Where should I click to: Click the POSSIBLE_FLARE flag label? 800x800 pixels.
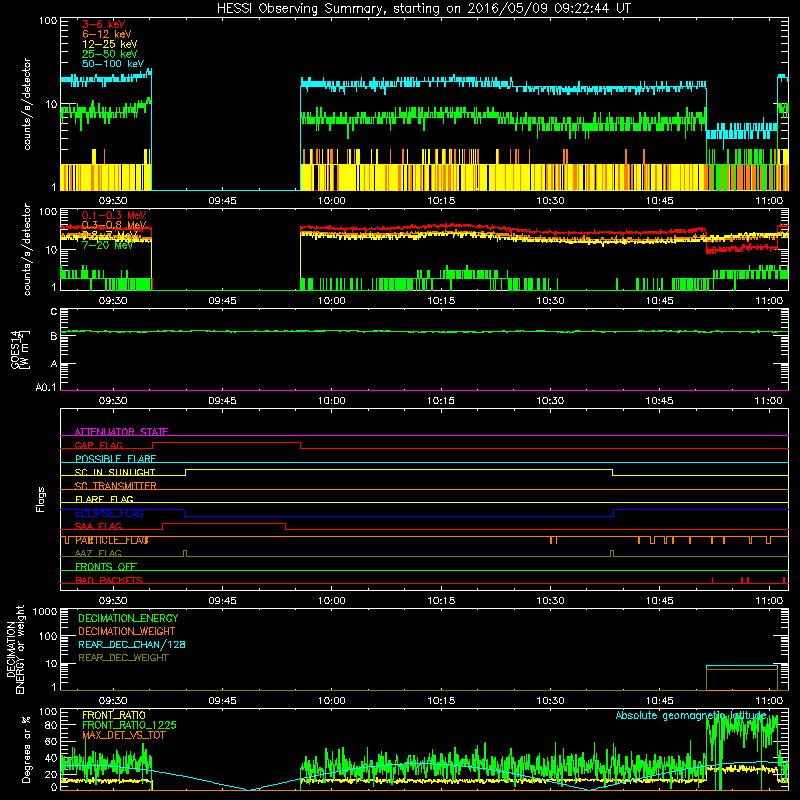coord(115,459)
